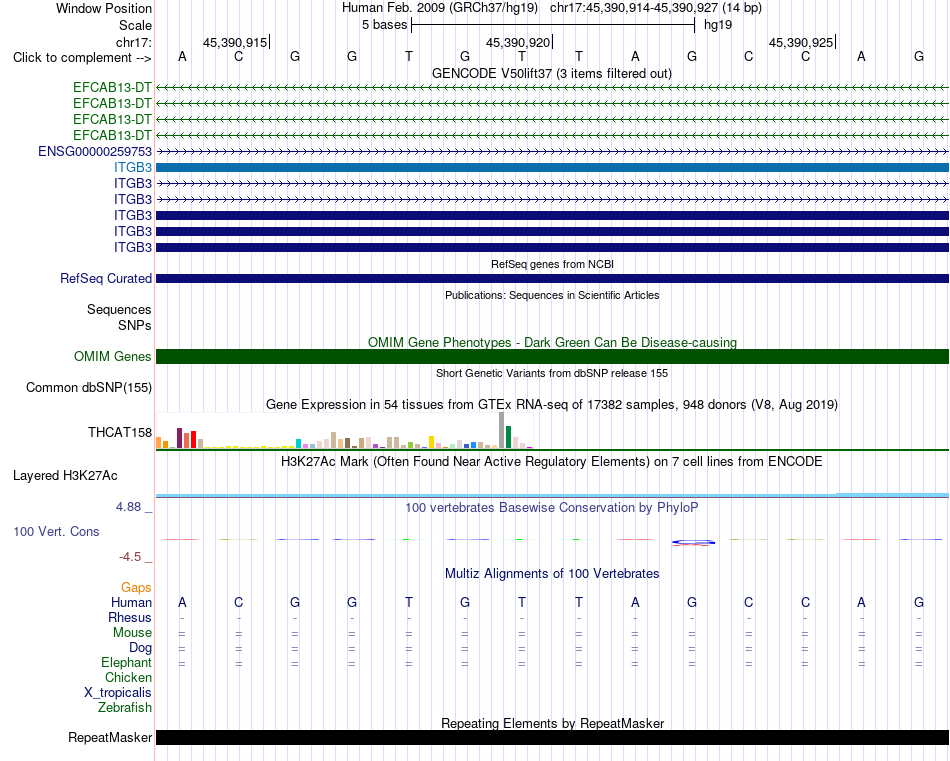Click the Zebrafish species label
This screenshot has width=950, height=761.
click(125, 707)
